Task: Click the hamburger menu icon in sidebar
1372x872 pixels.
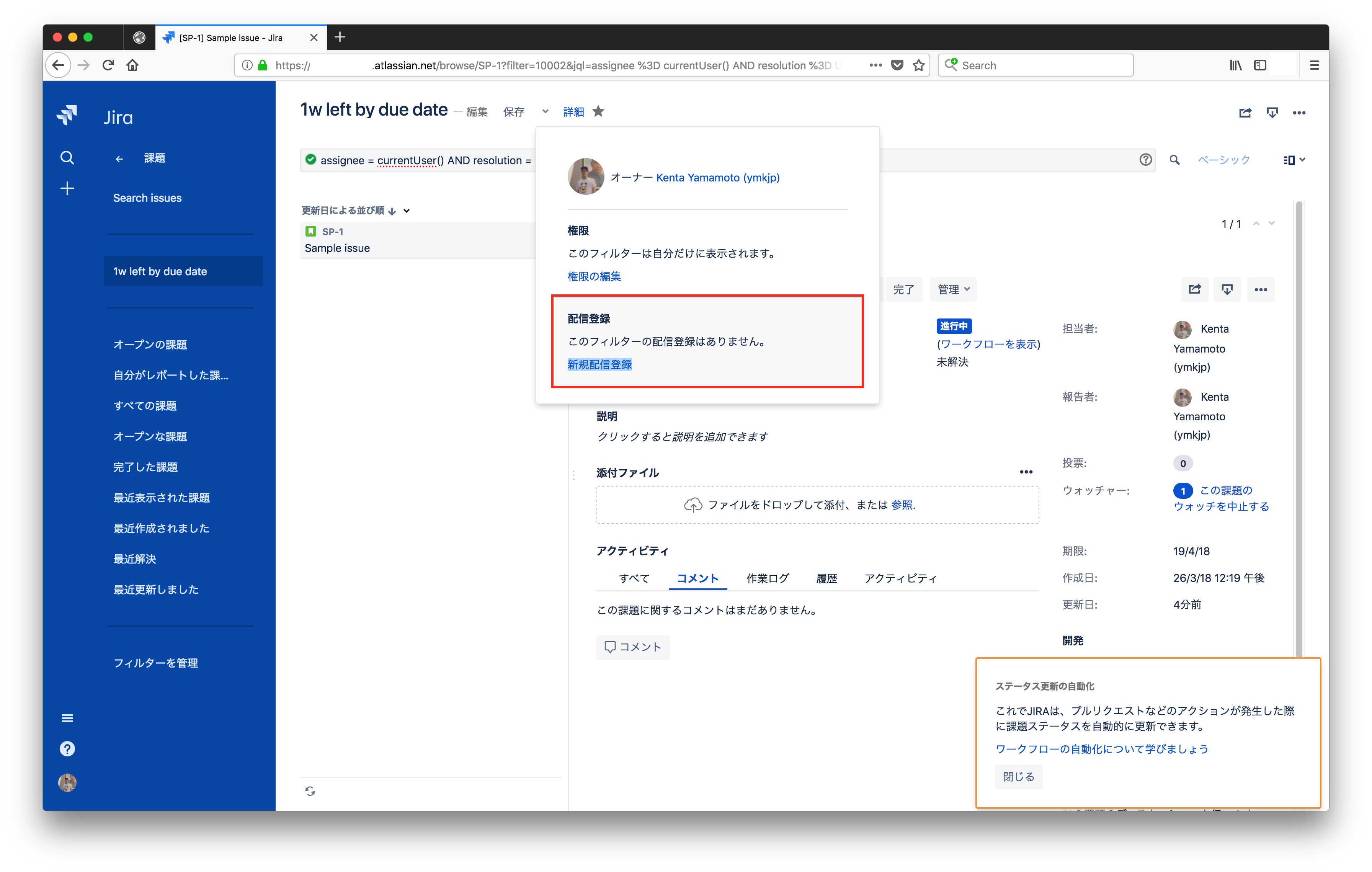Action: click(67, 718)
